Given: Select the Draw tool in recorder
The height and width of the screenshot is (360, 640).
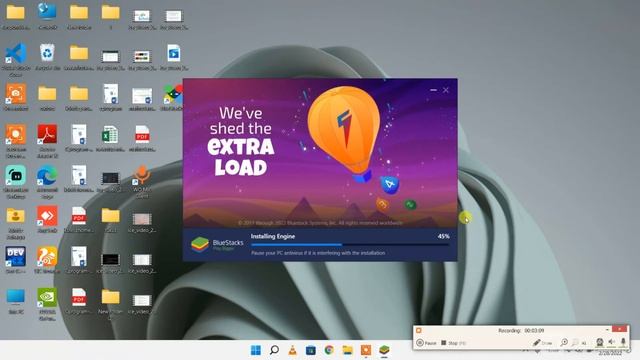Looking at the screenshot, I should pyautogui.click(x=542, y=343).
